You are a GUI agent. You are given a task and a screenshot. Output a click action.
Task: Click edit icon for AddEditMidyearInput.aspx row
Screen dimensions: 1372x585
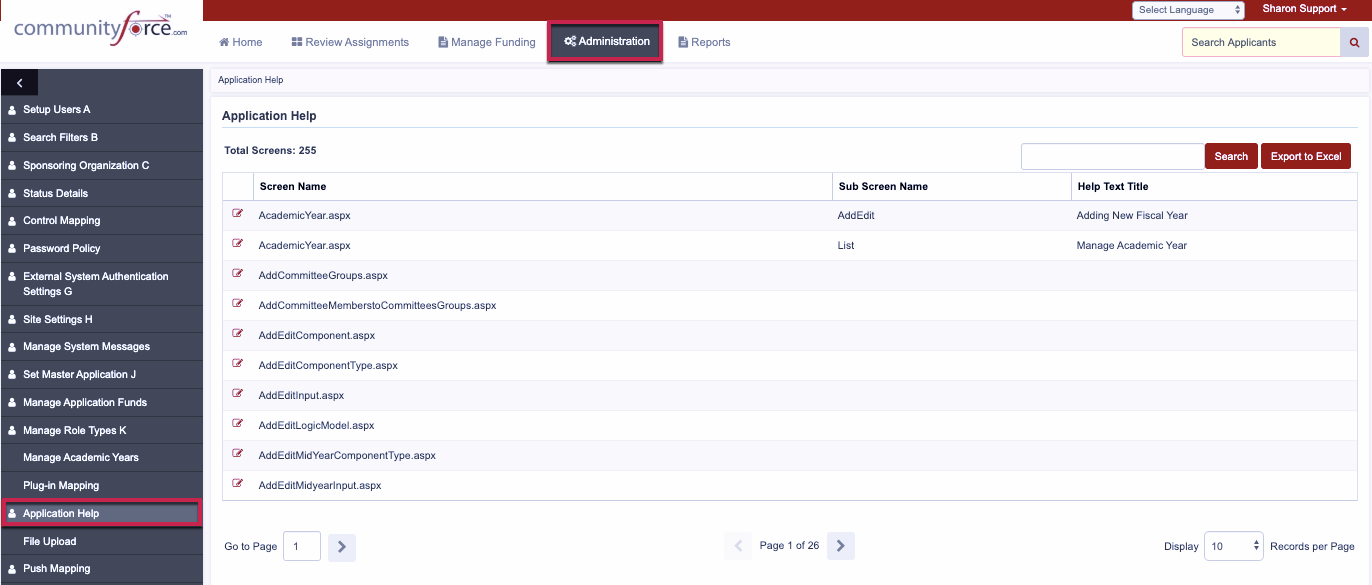click(x=238, y=484)
